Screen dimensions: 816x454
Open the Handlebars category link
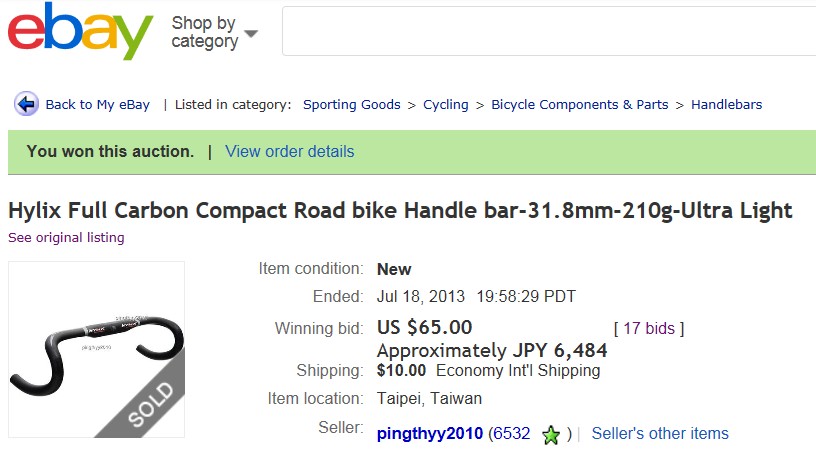click(x=727, y=104)
